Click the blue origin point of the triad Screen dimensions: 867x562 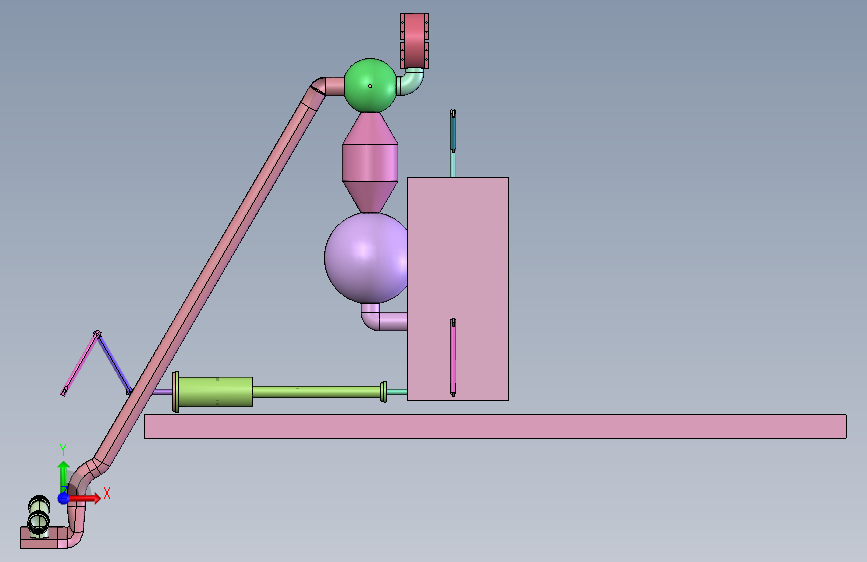pyautogui.click(x=64, y=498)
